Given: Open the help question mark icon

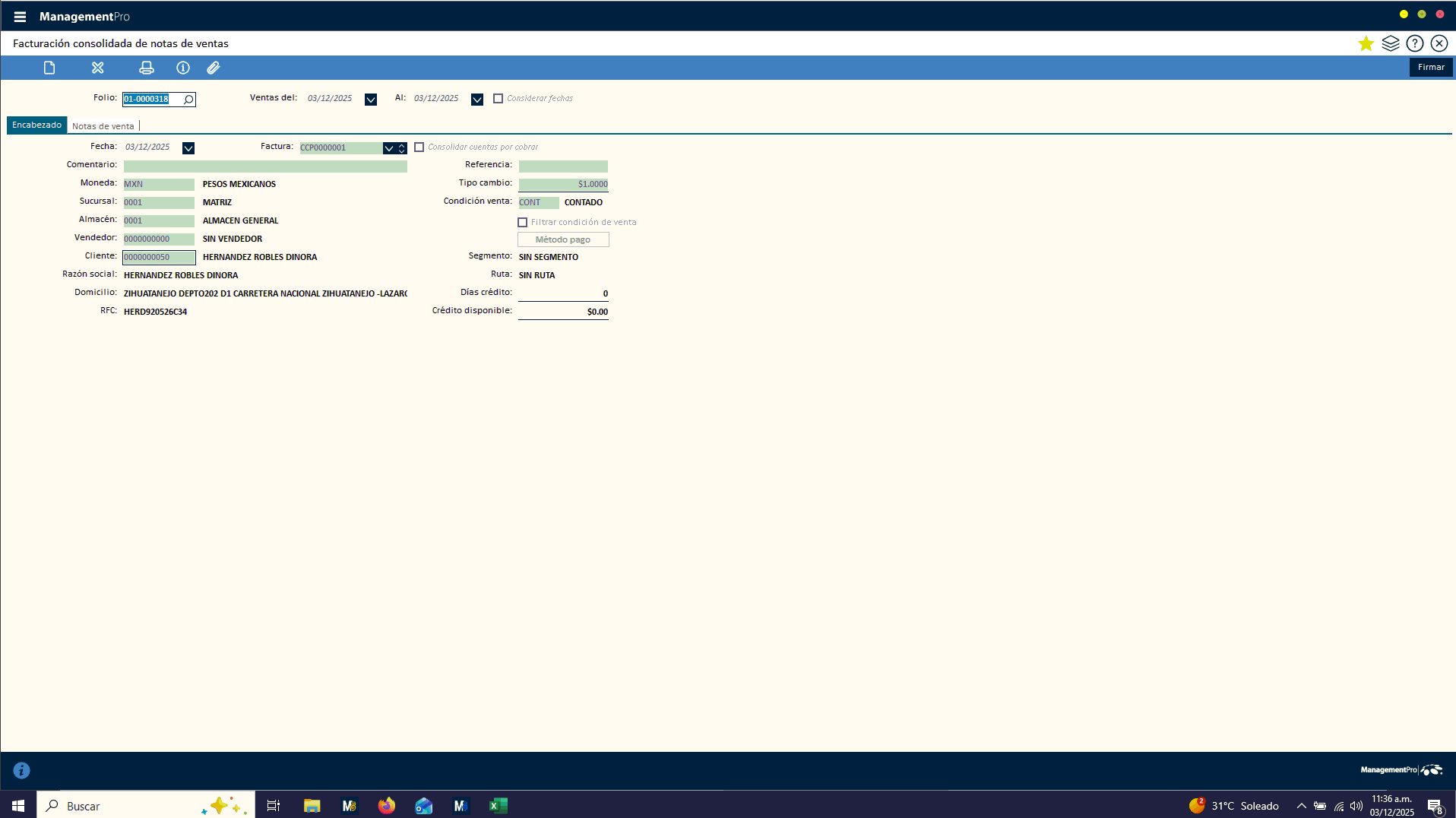Looking at the screenshot, I should pyautogui.click(x=1414, y=43).
